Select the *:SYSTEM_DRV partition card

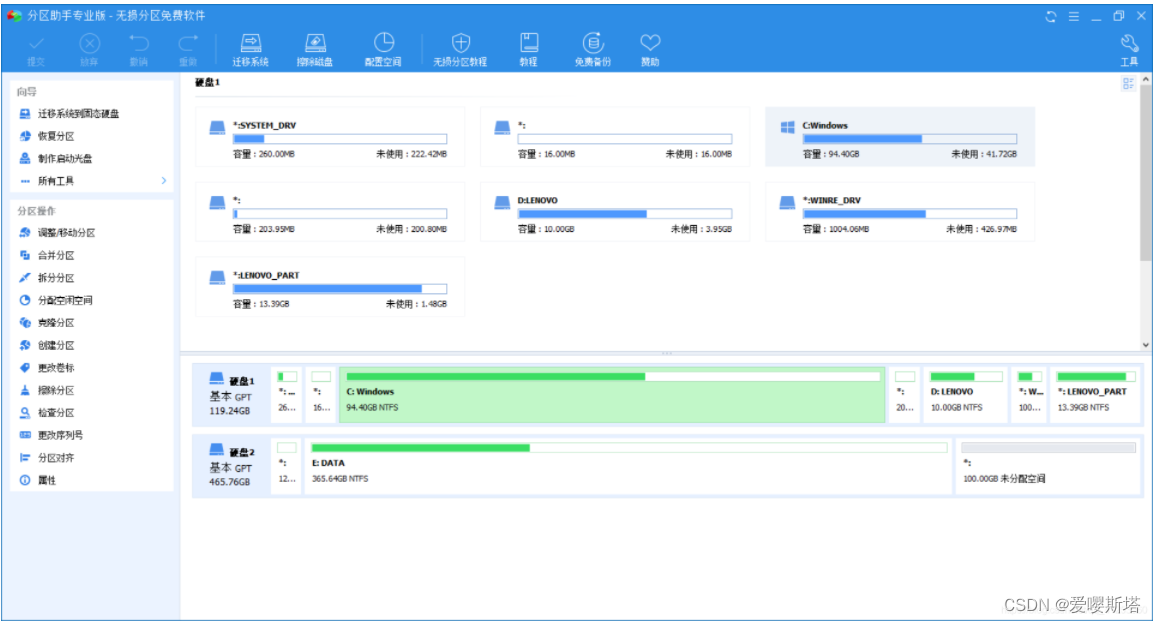330,137
